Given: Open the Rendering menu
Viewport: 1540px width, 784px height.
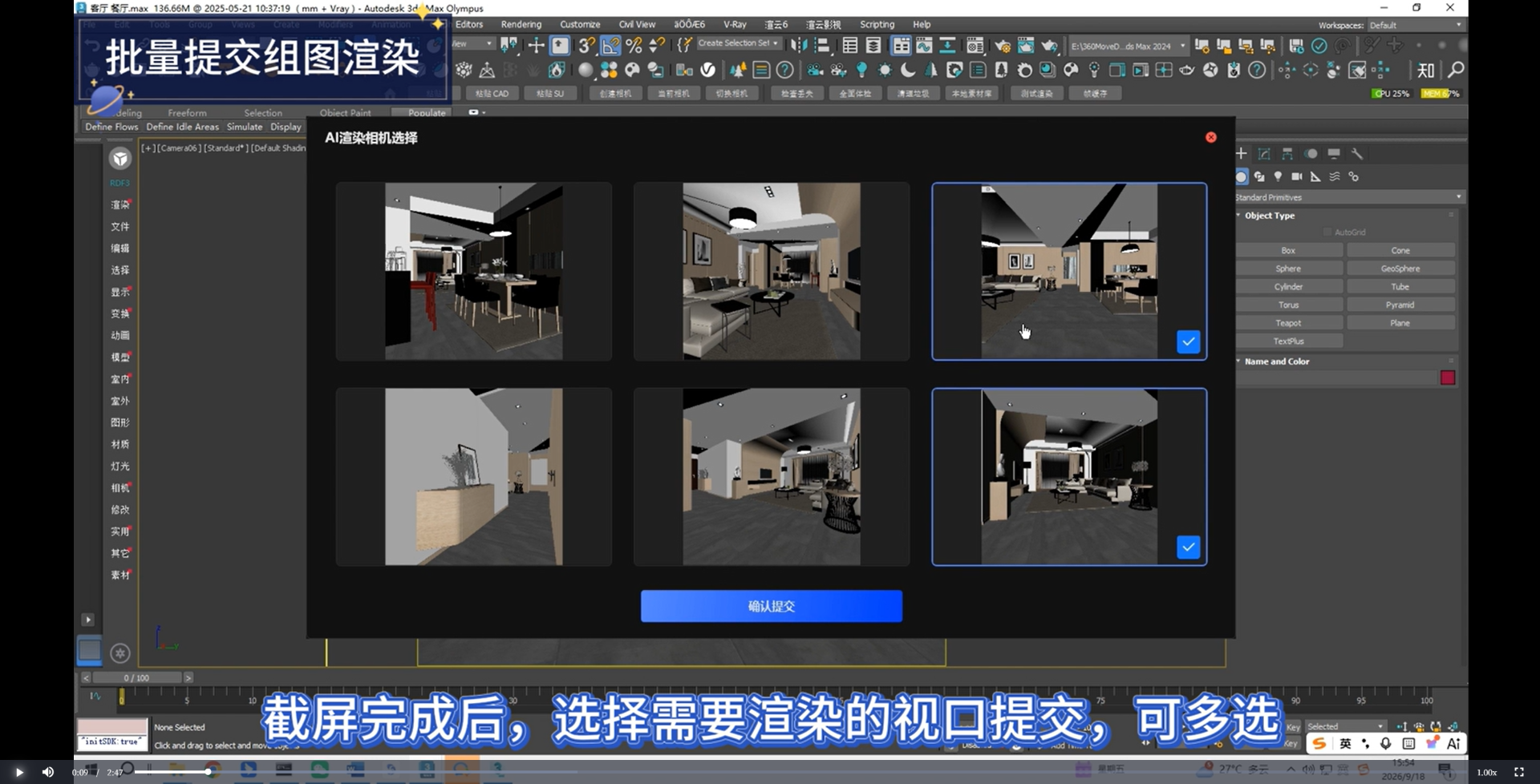Looking at the screenshot, I should (521, 25).
